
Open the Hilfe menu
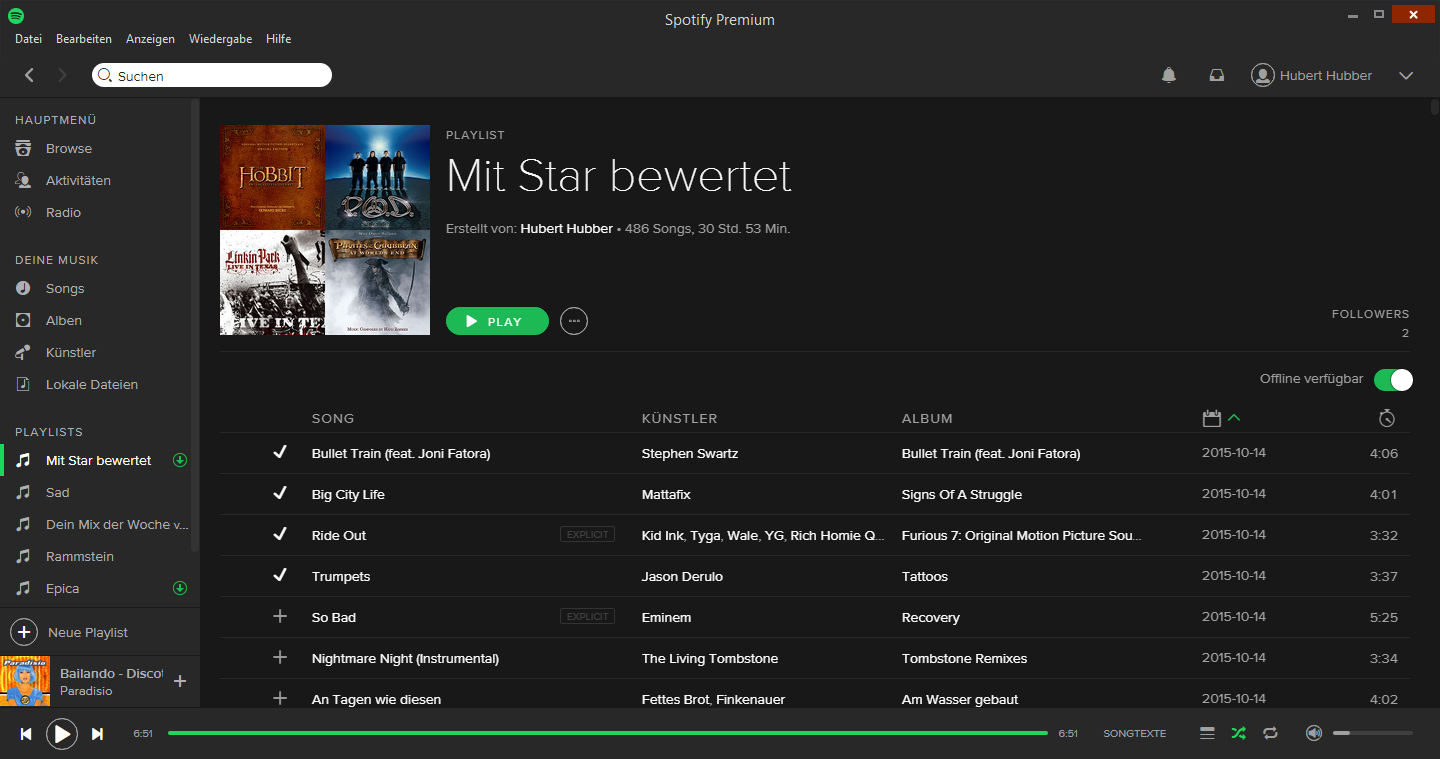pos(279,39)
